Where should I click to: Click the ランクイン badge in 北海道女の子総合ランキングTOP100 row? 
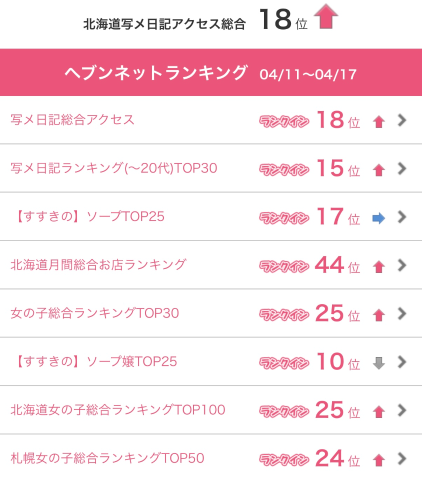point(284,411)
